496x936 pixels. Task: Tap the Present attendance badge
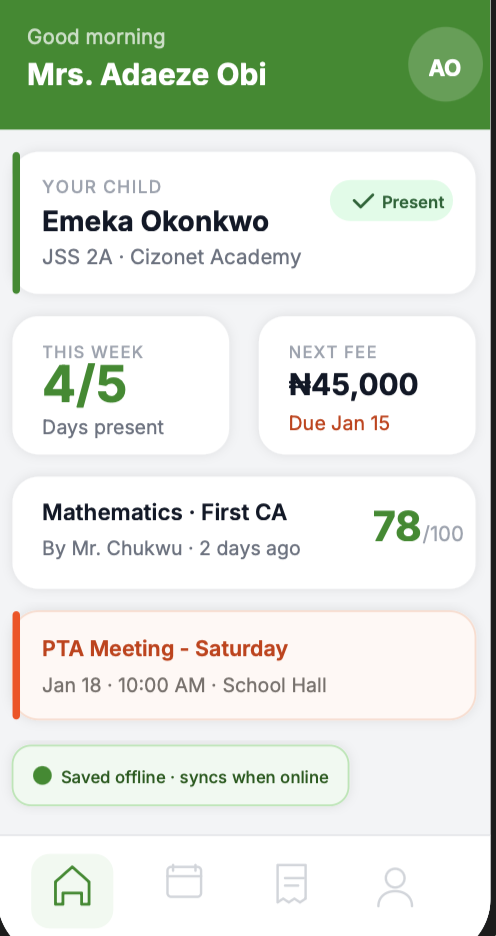[x=392, y=201]
